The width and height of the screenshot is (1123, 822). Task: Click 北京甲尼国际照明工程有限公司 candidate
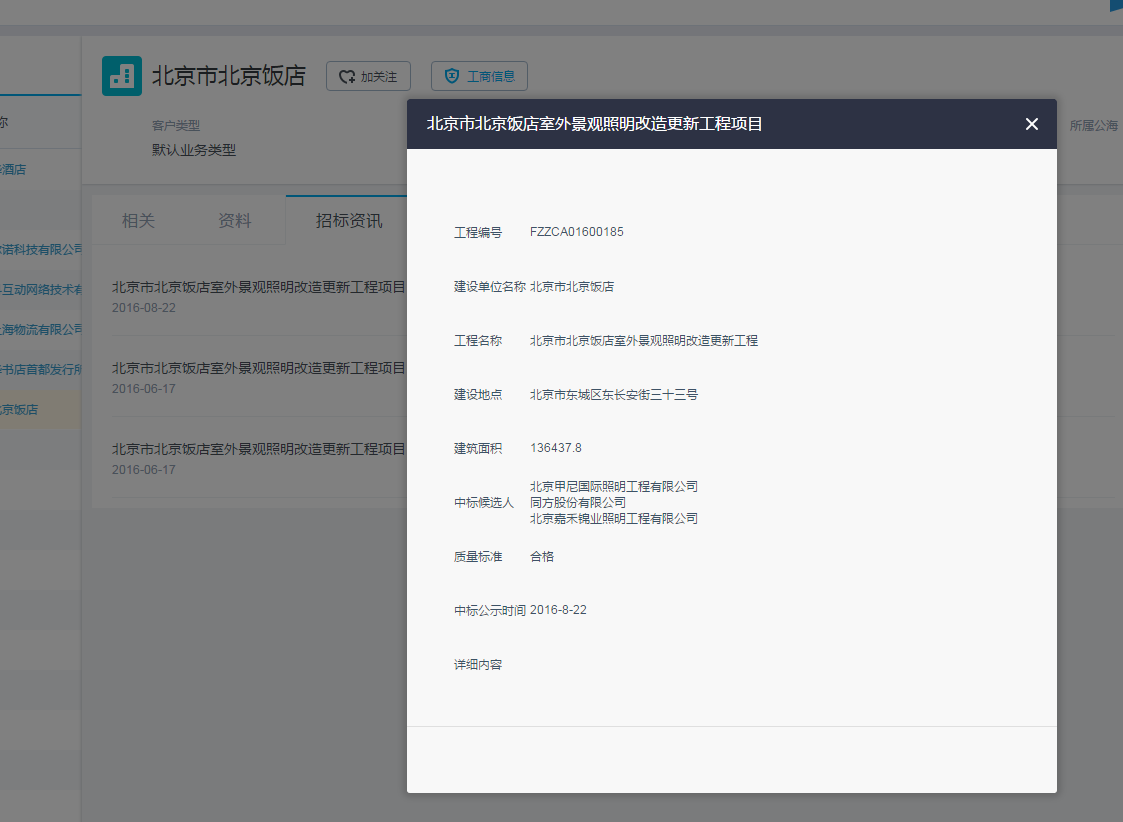(x=614, y=486)
